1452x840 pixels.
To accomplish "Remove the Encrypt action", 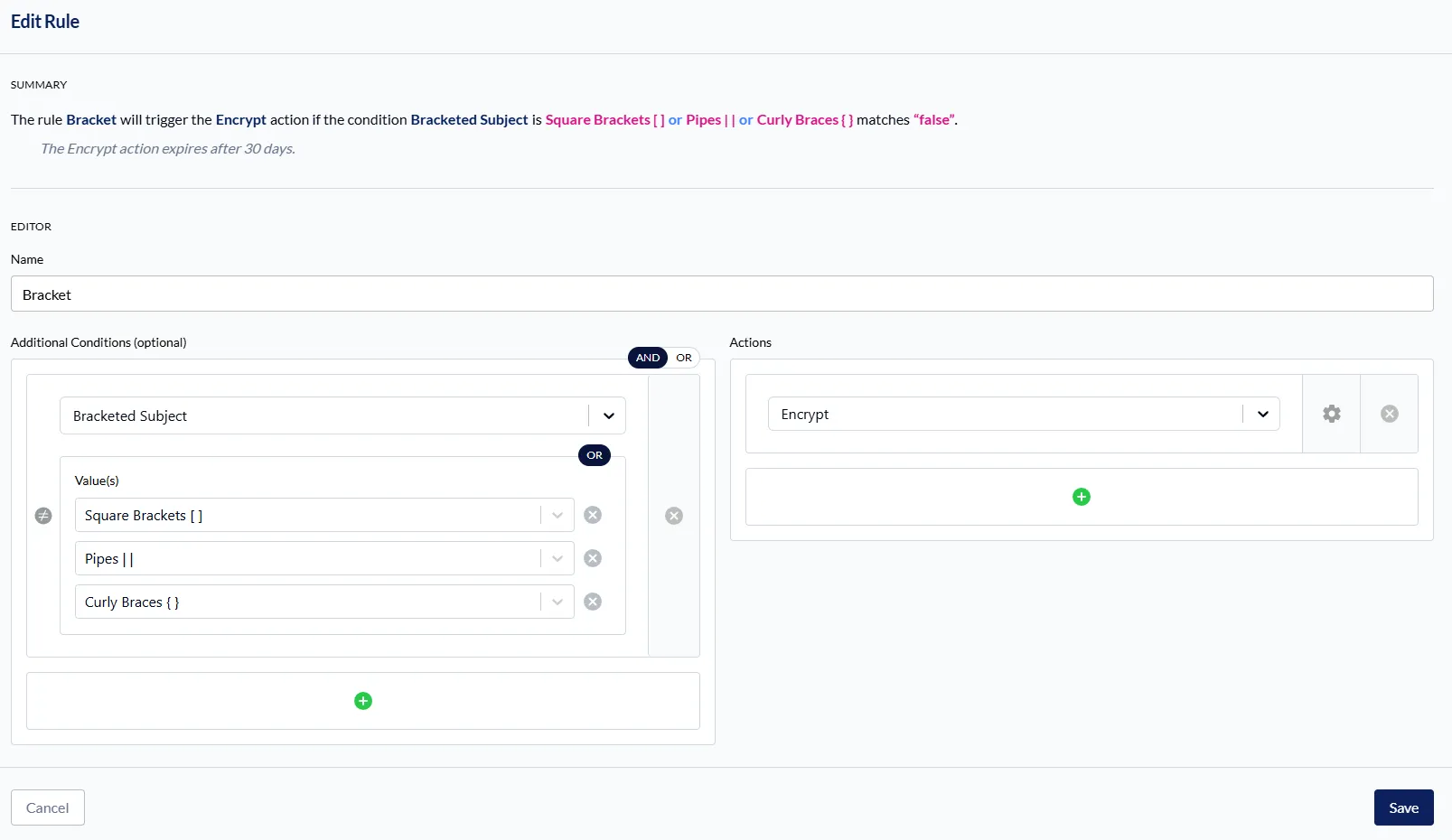I will click(x=1390, y=414).
